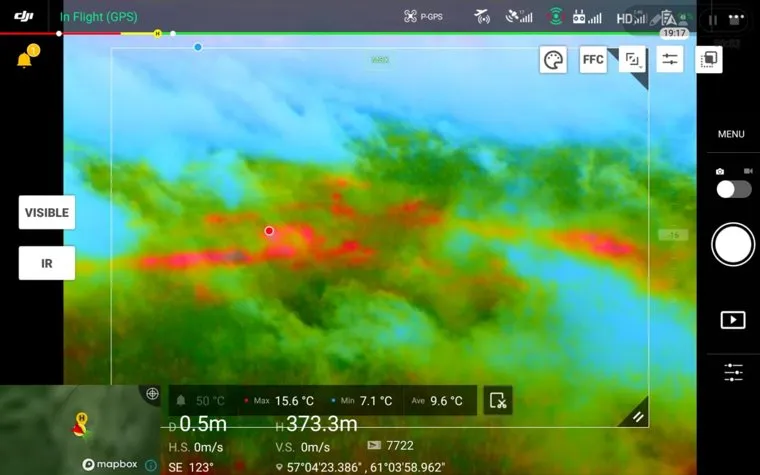
Task: Switch to VISIBLE camera view
Action: click(47, 213)
